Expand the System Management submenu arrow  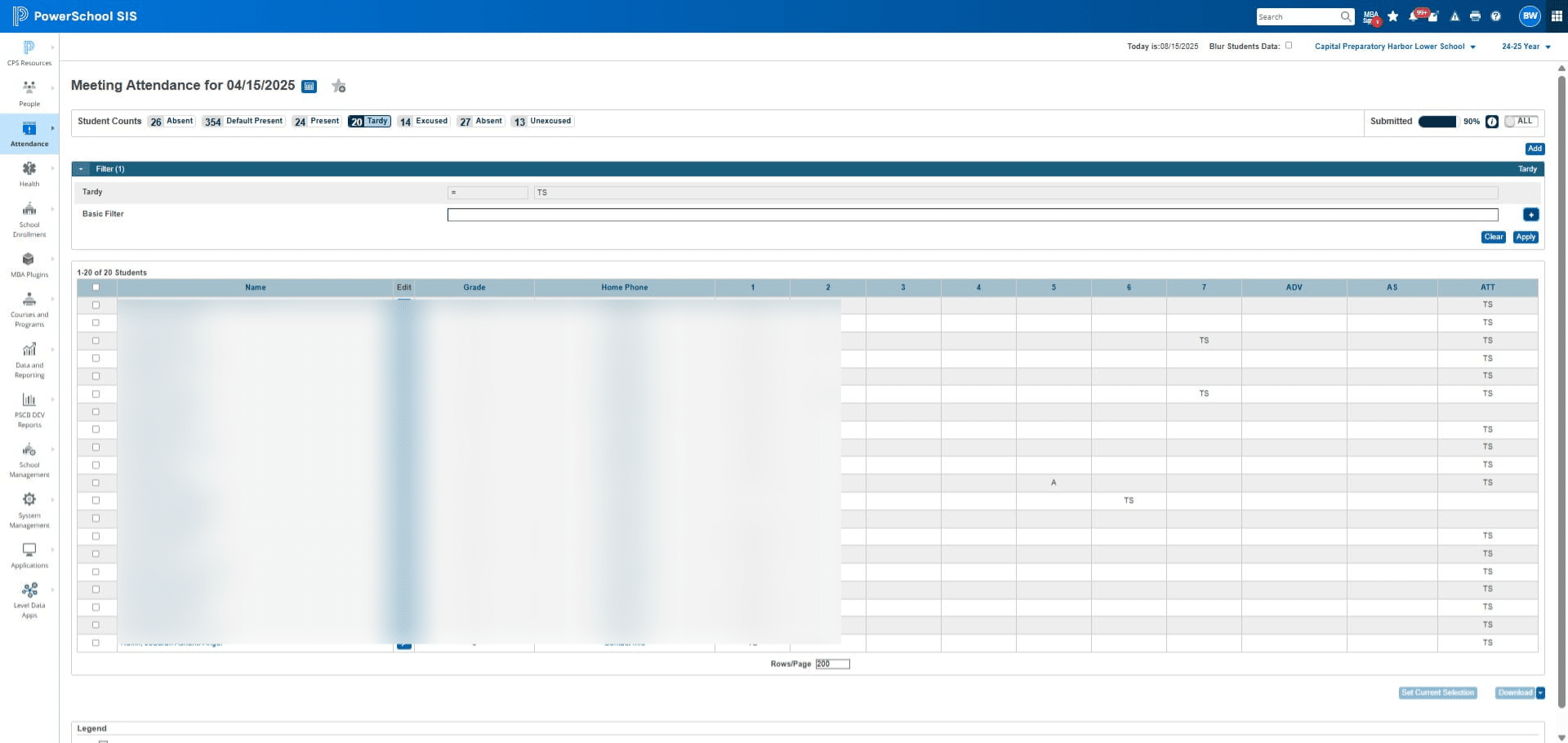coord(52,500)
